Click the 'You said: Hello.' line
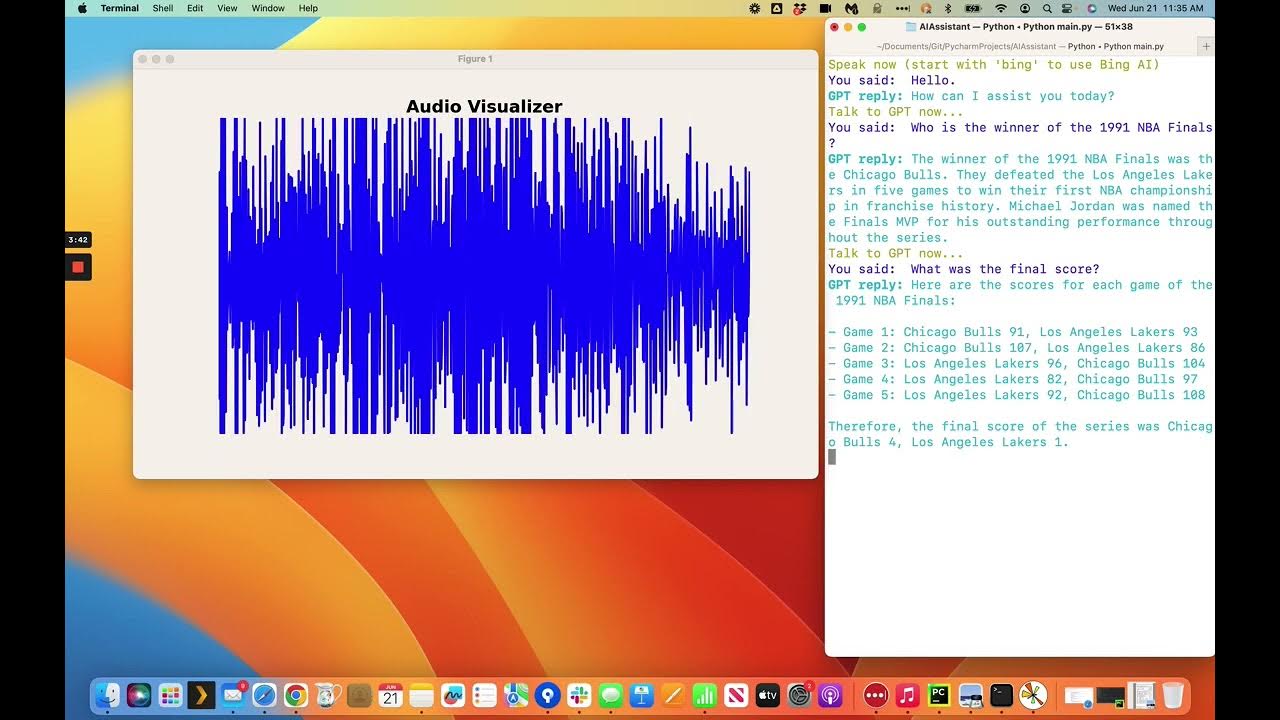This screenshot has height=720, width=1280. pyautogui.click(x=892, y=80)
